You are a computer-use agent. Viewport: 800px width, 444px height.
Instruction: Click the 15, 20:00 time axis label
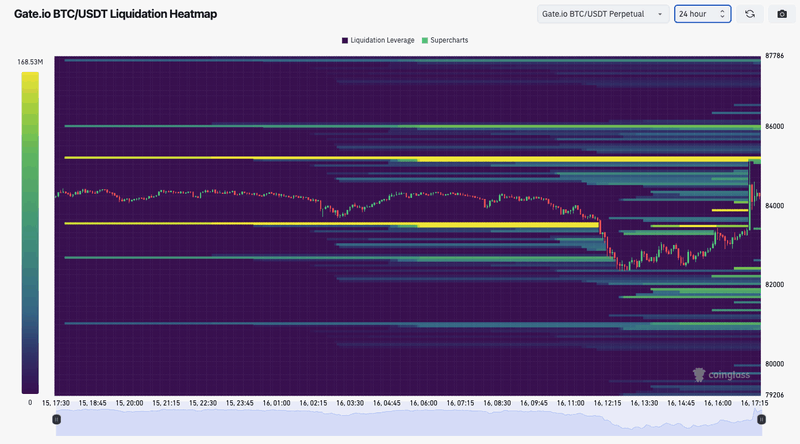[x=129, y=403]
